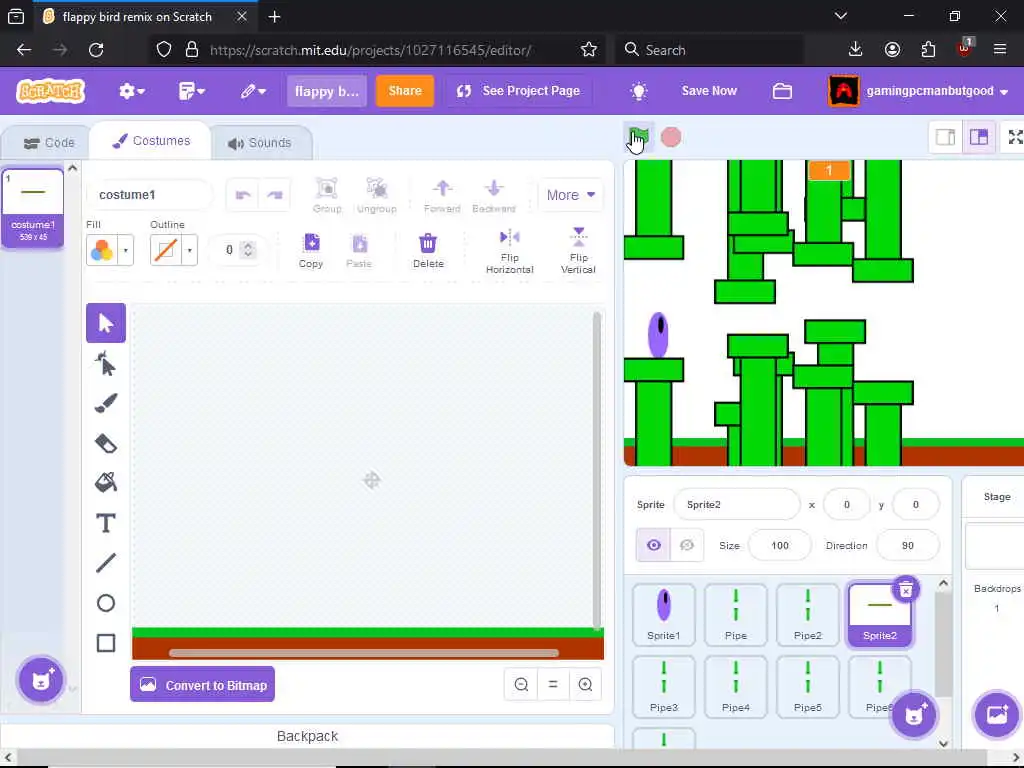
Task: Delete the selected shape with trash icon
Action: coord(428,250)
